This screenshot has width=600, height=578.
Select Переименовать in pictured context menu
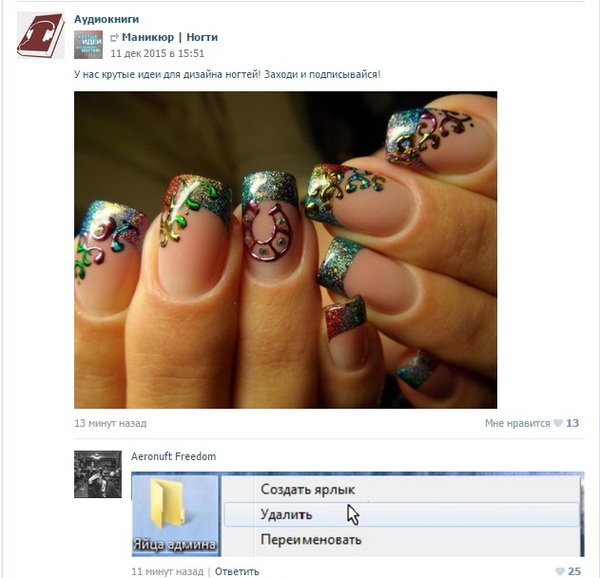pyautogui.click(x=311, y=540)
